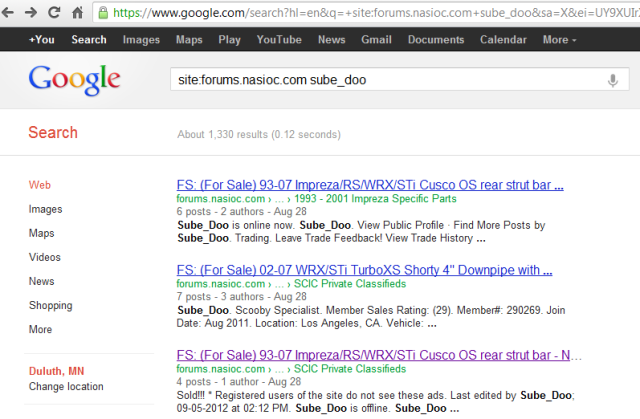Click the browser forward arrow
The image size is (640, 419).
coord(31,12)
